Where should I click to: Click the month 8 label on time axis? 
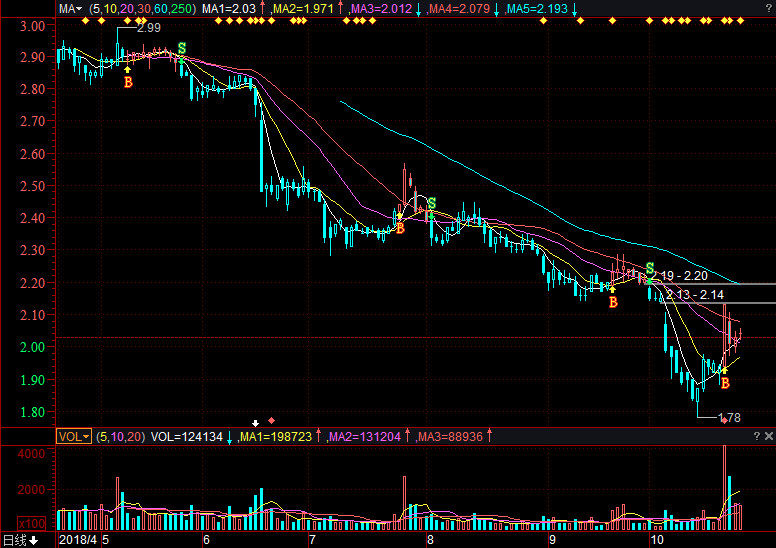430,540
